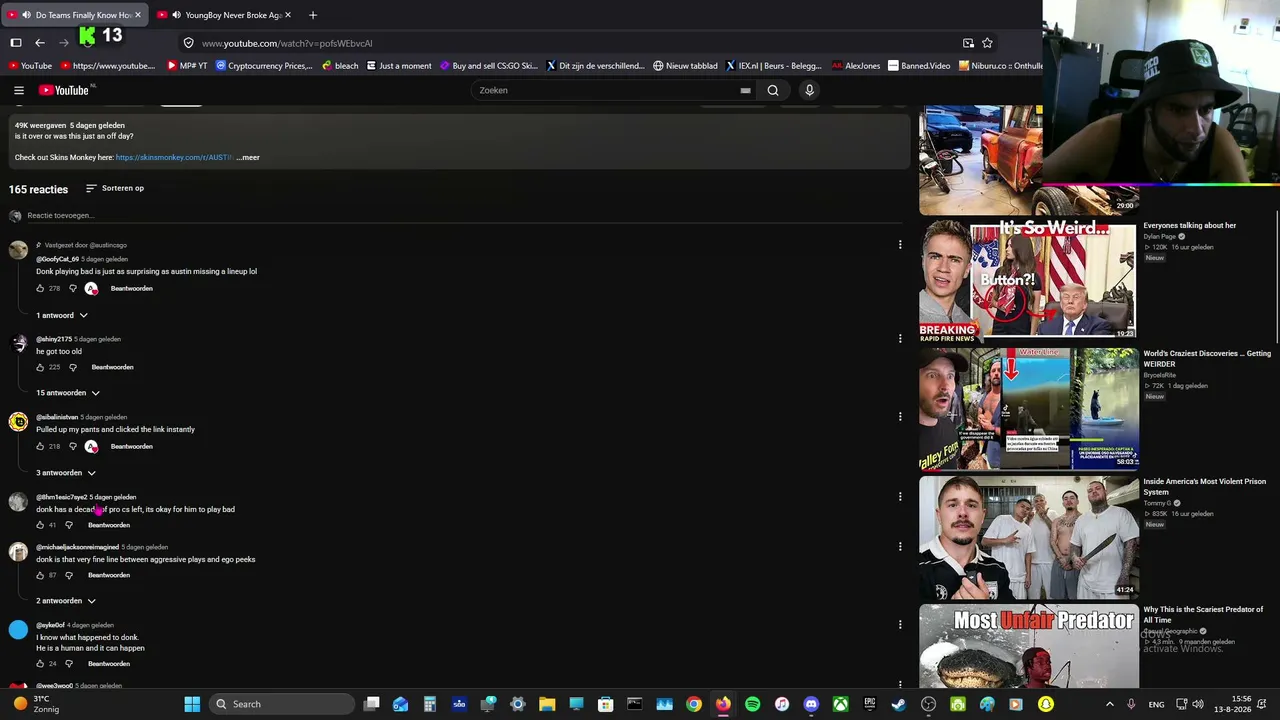1280x720 pixels.
Task: Click the YouTube 'Zoeken' search field
Action: tap(605, 90)
